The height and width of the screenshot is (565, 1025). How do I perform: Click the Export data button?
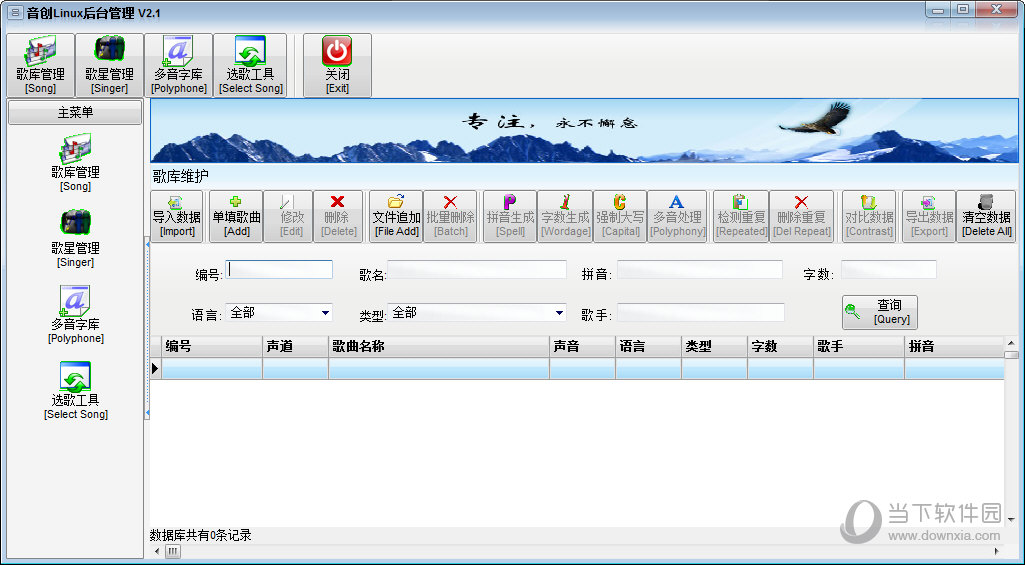point(929,216)
